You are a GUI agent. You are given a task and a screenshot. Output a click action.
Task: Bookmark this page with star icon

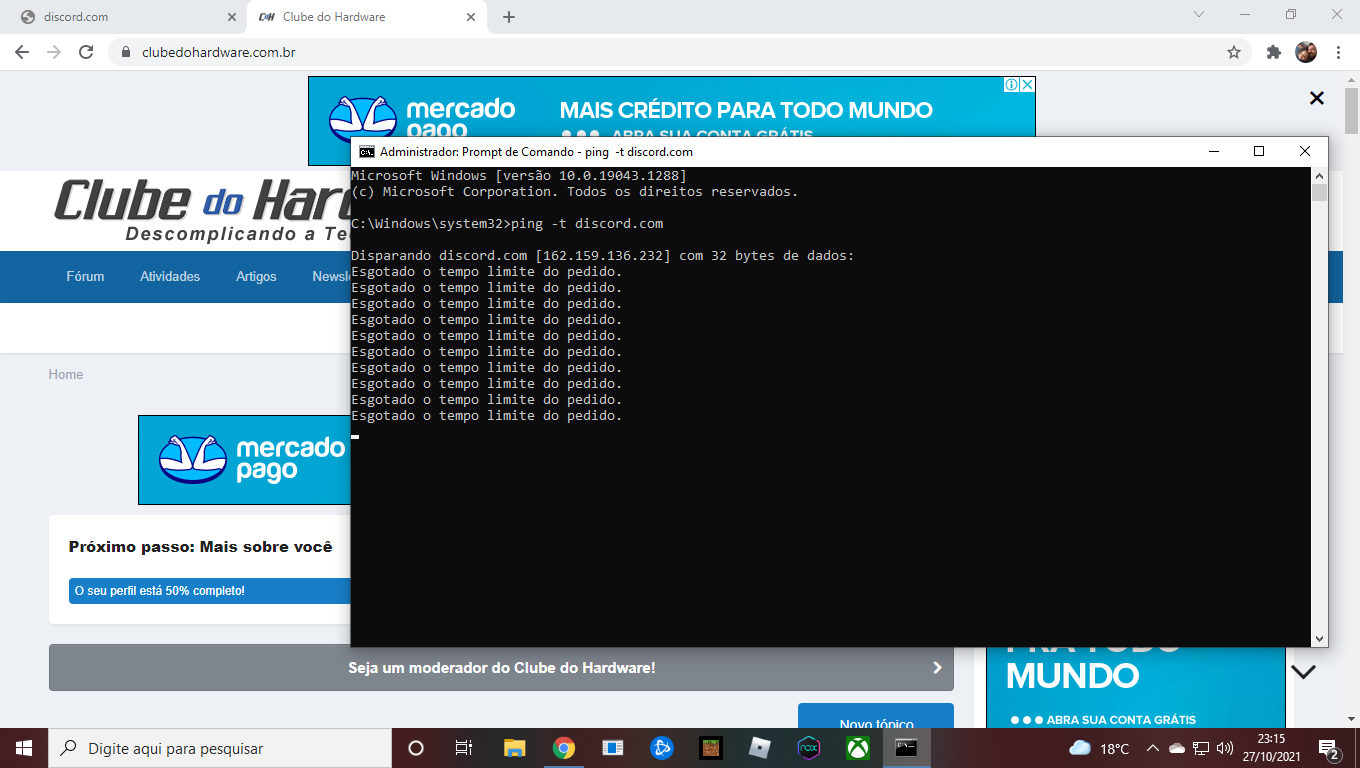tap(1234, 52)
